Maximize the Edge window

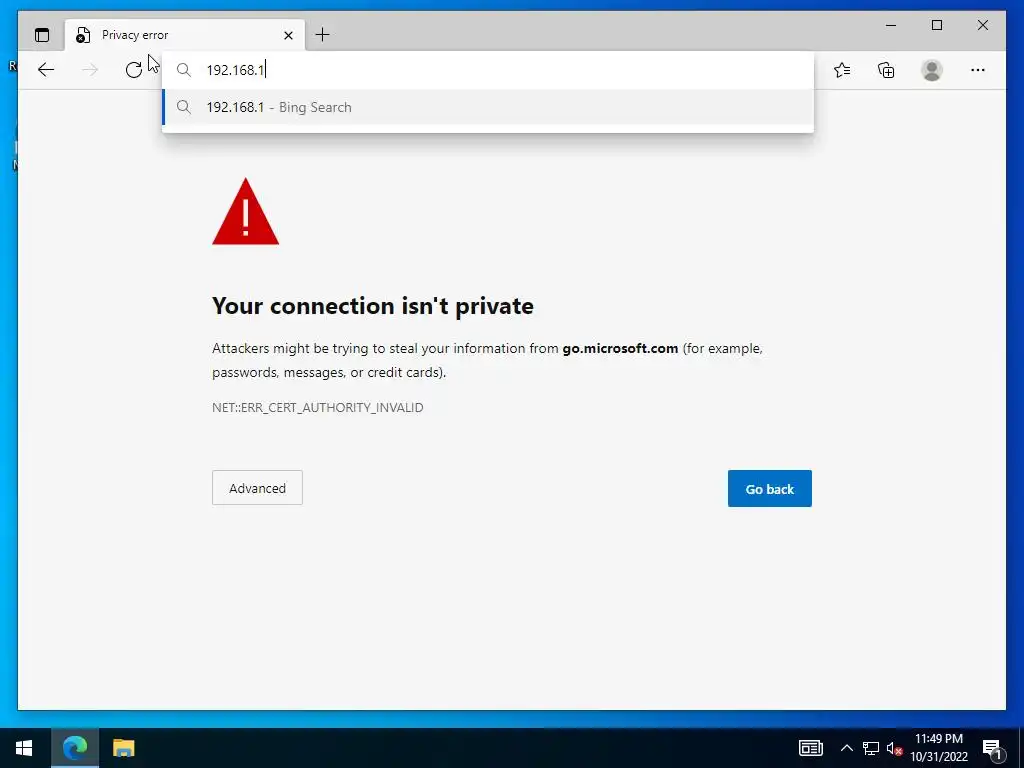[x=936, y=25]
